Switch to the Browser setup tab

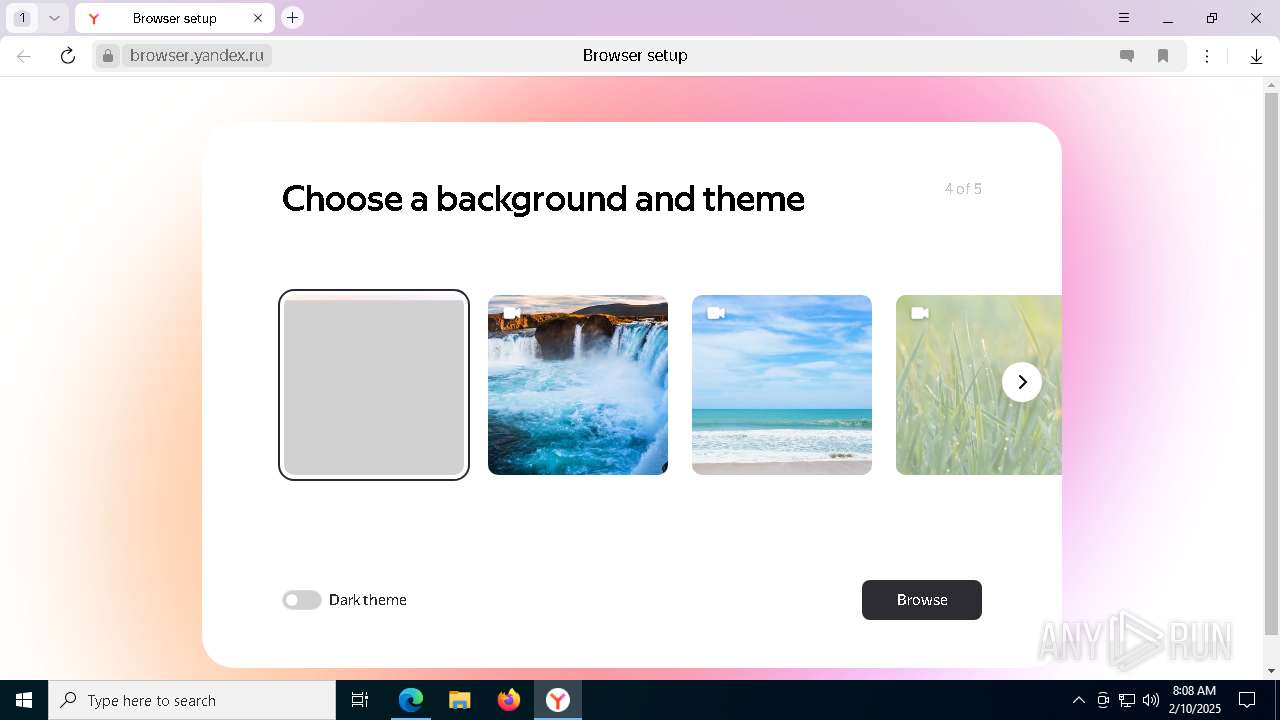point(175,18)
